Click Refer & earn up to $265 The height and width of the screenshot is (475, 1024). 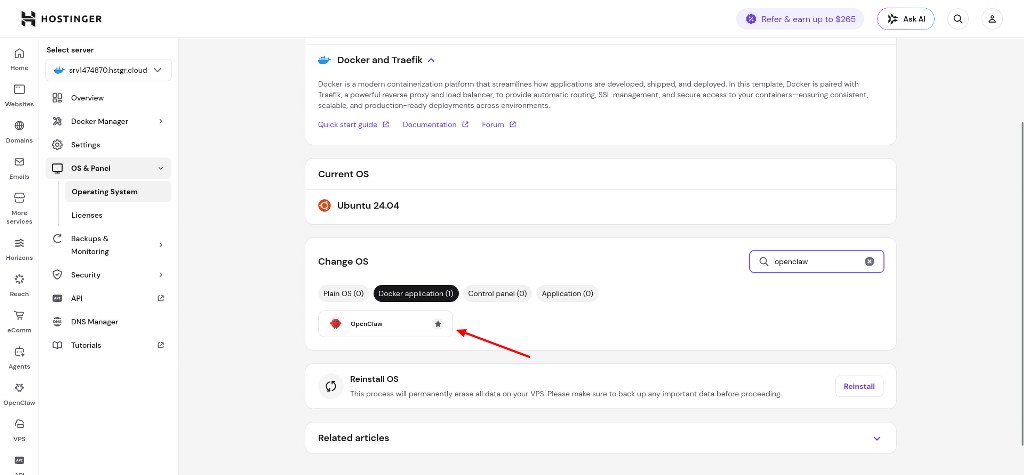pyautogui.click(x=800, y=19)
